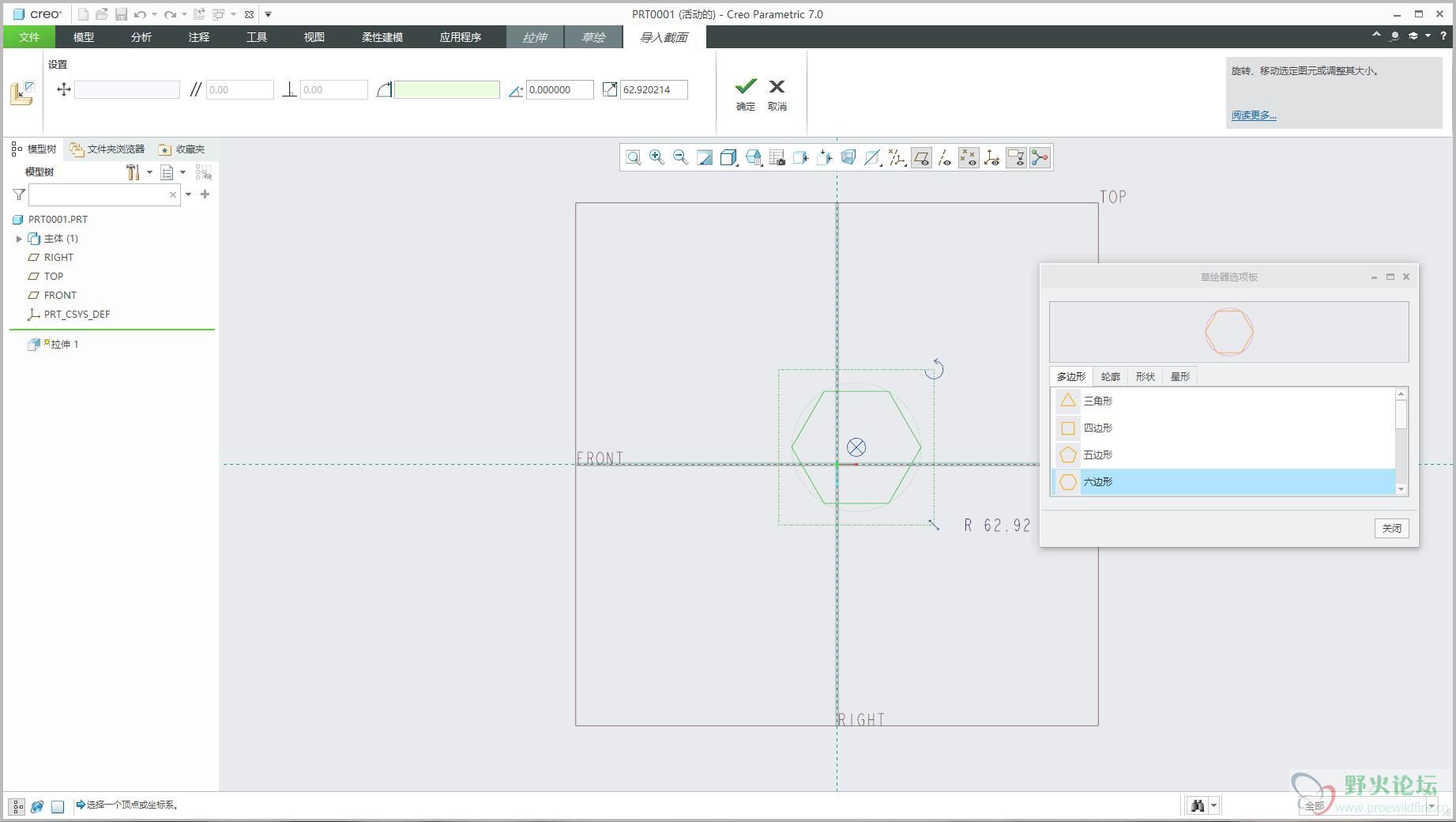Screen dimensions: 1456x822
Task: Select 四边形 in the palette list
Action: (x=1223, y=428)
